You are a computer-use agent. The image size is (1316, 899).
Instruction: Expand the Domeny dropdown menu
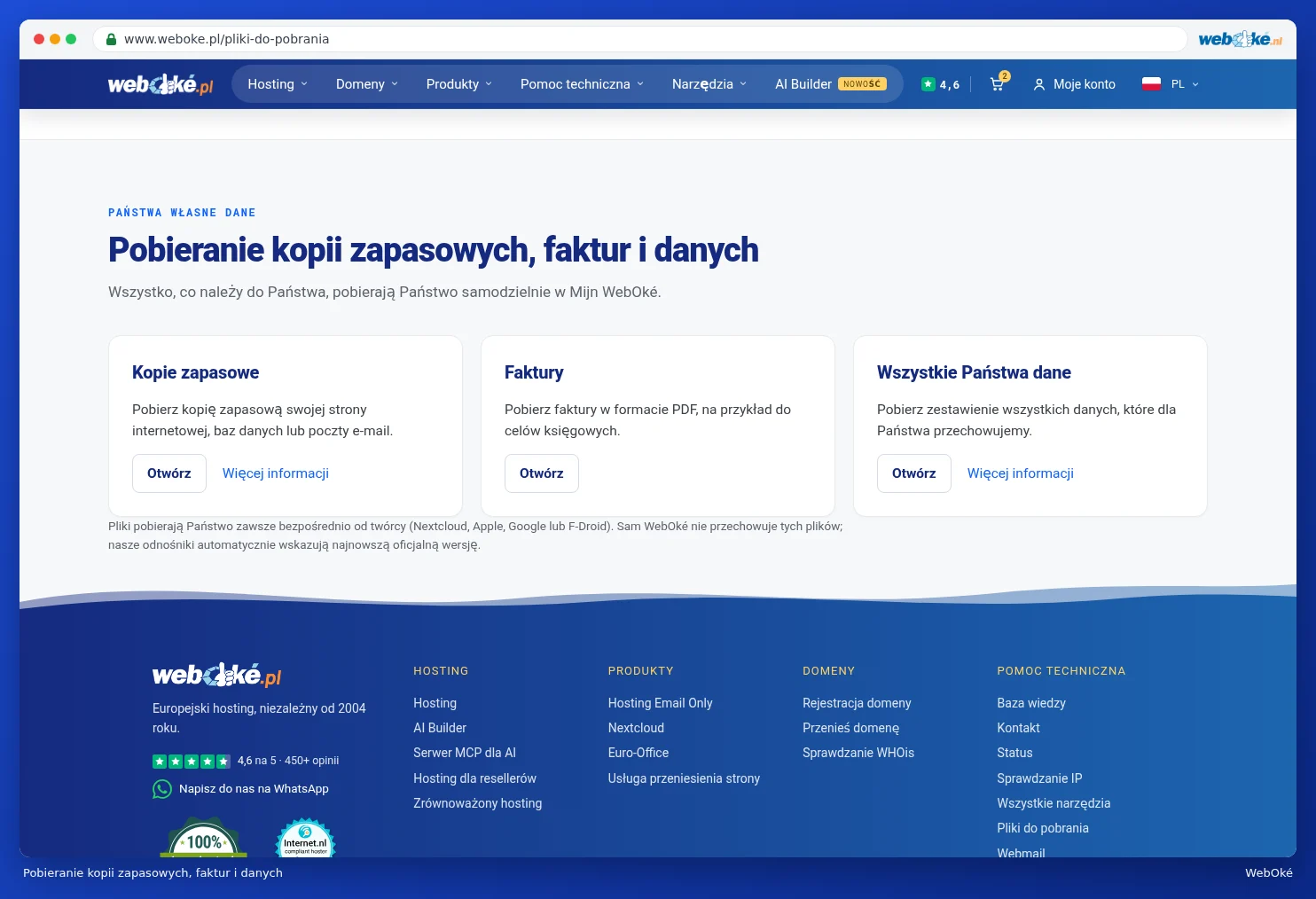click(x=367, y=84)
